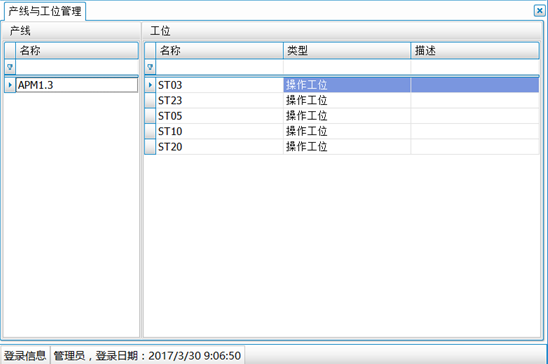This screenshot has height=364, width=548.
Task: Click 操作工位 type cell in ST05 row
Action: [347, 116]
